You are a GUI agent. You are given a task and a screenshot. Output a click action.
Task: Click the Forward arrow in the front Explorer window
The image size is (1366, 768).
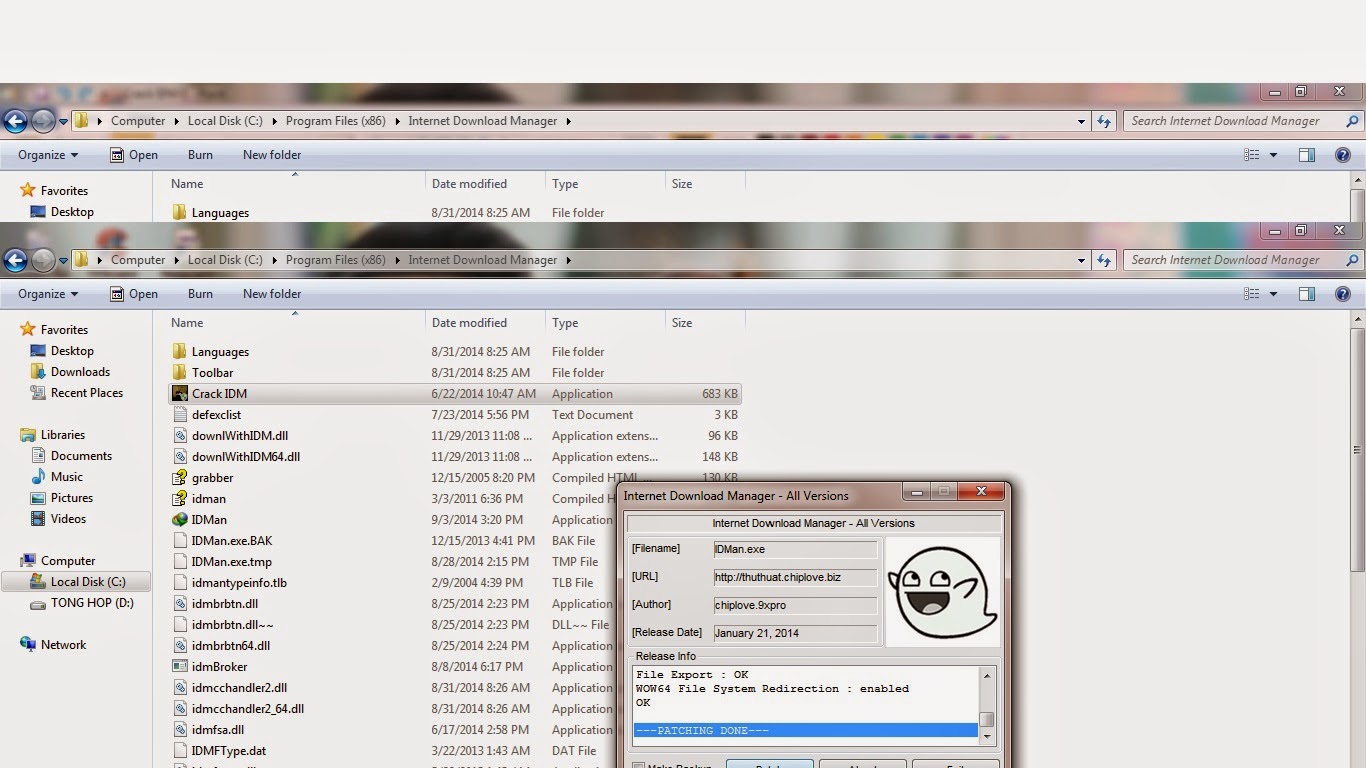[x=43, y=260]
